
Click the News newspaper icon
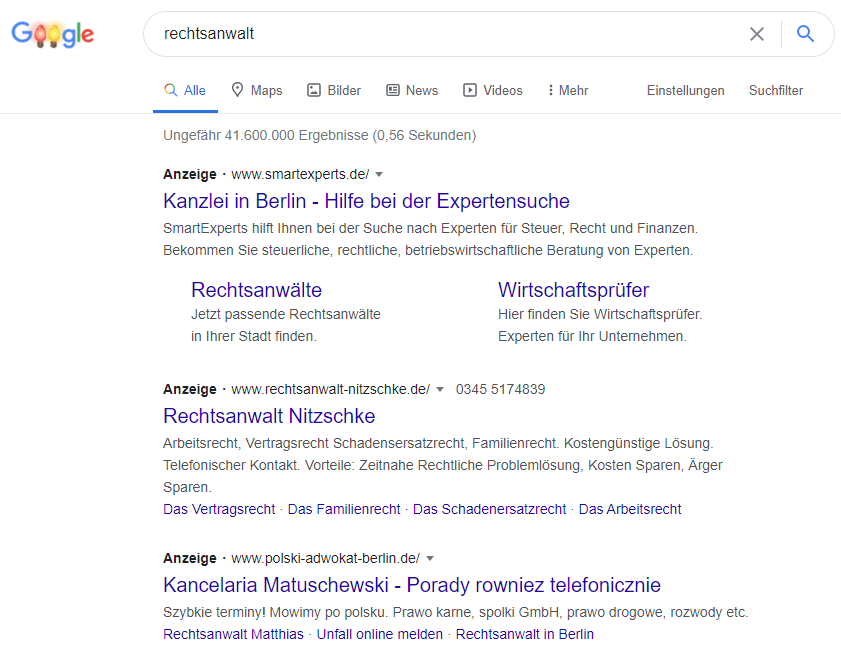393,90
